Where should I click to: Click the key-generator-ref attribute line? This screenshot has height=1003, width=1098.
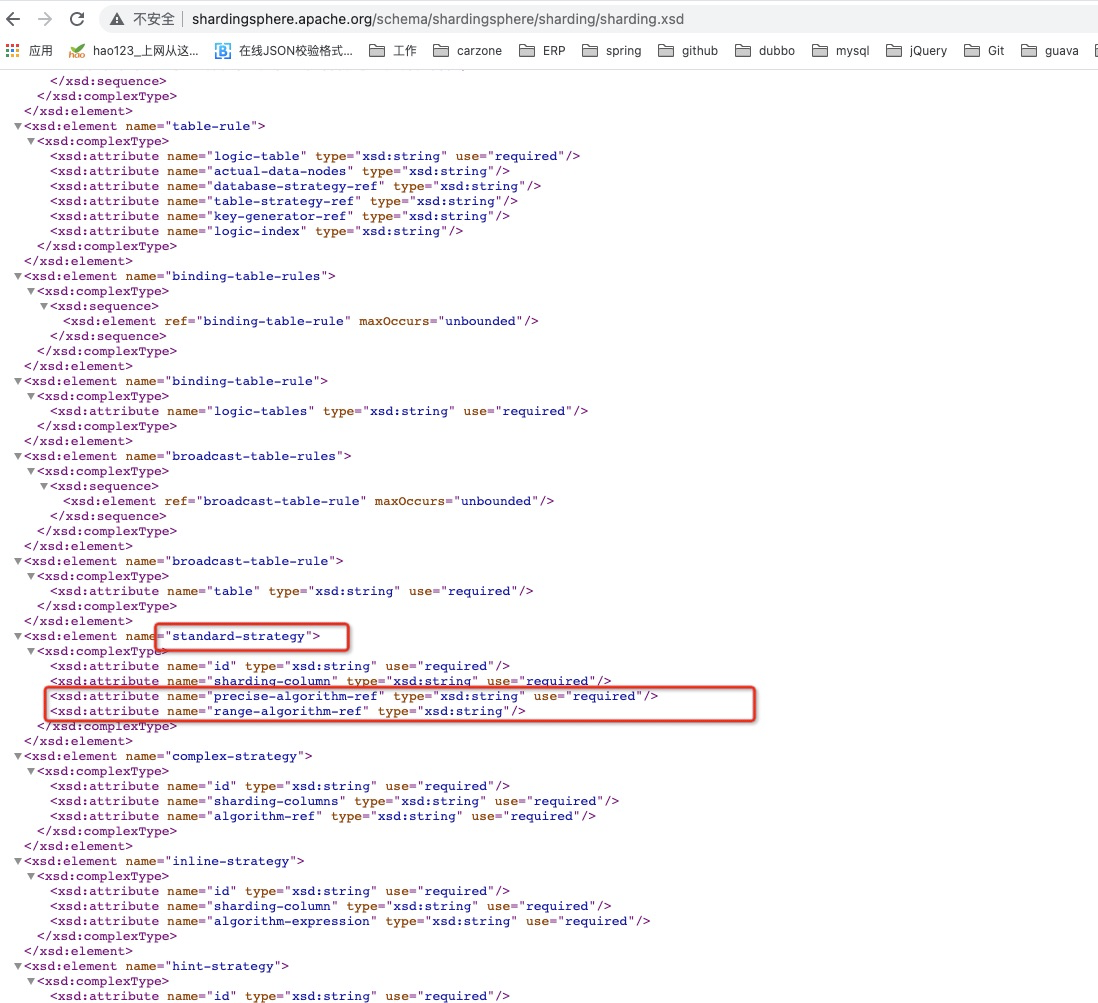tap(280, 216)
